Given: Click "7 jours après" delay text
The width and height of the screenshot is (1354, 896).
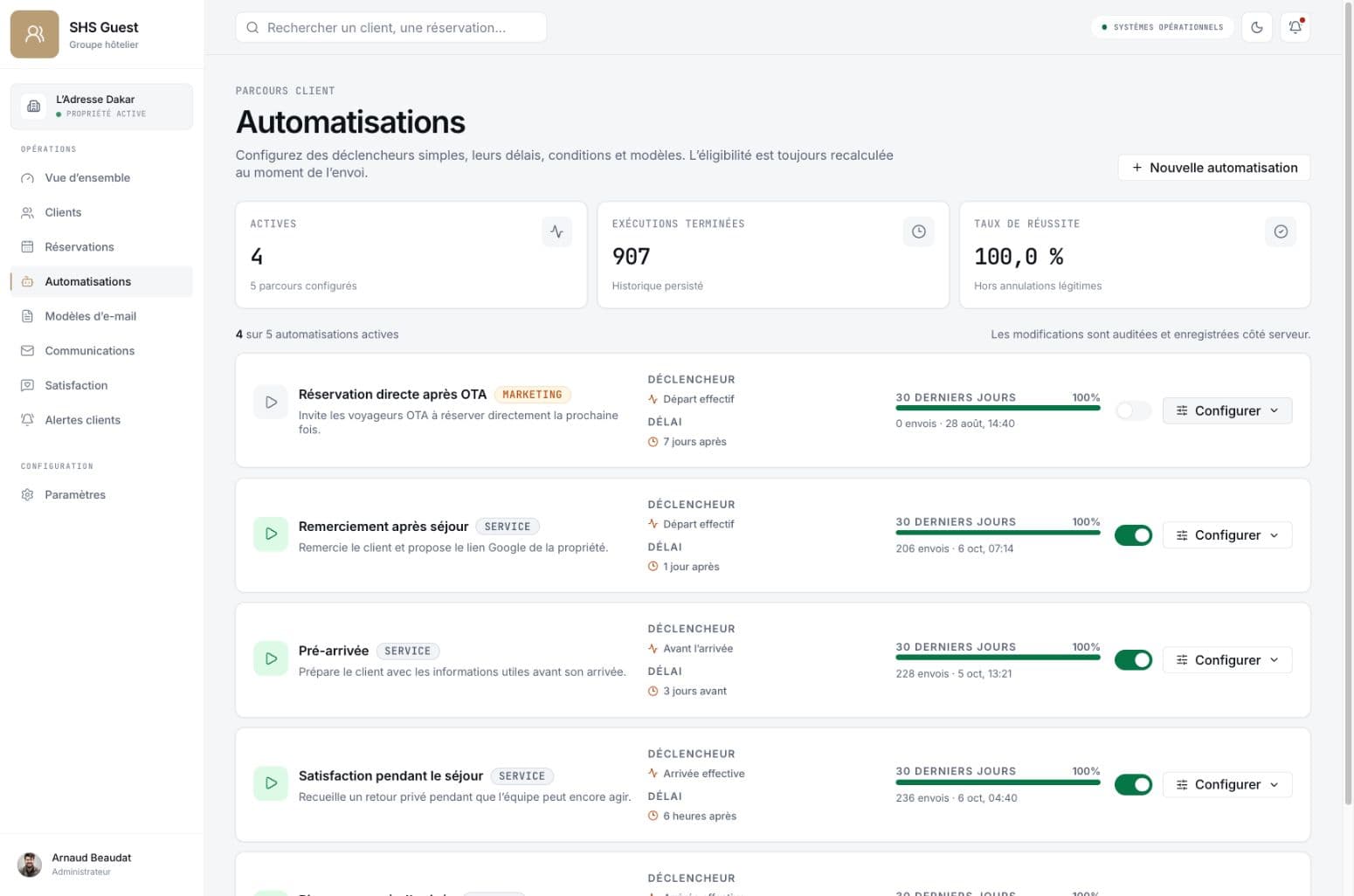Looking at the screenshot, I should click(694, 442).
